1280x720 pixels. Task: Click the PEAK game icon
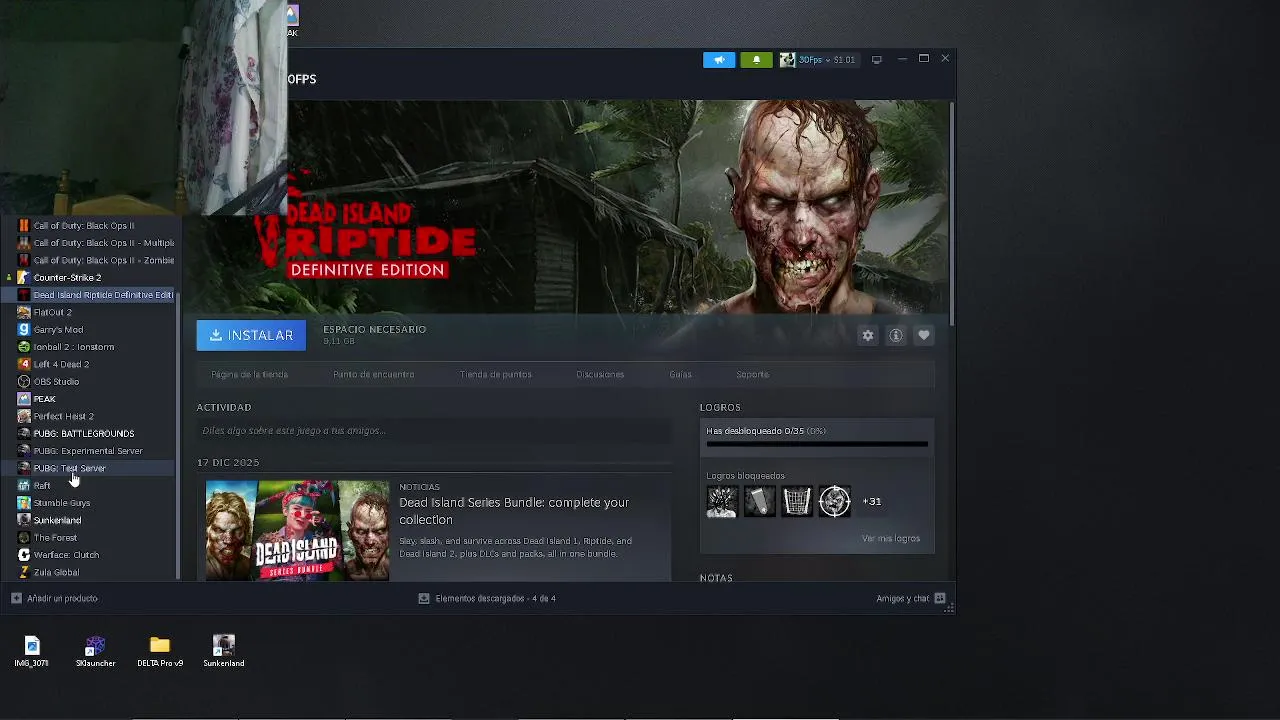[24, 399]
